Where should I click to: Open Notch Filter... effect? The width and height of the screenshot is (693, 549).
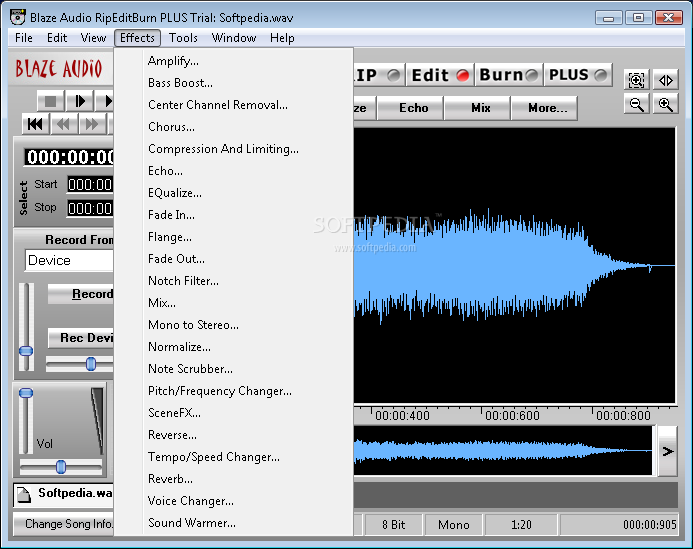tap(234, 281)
